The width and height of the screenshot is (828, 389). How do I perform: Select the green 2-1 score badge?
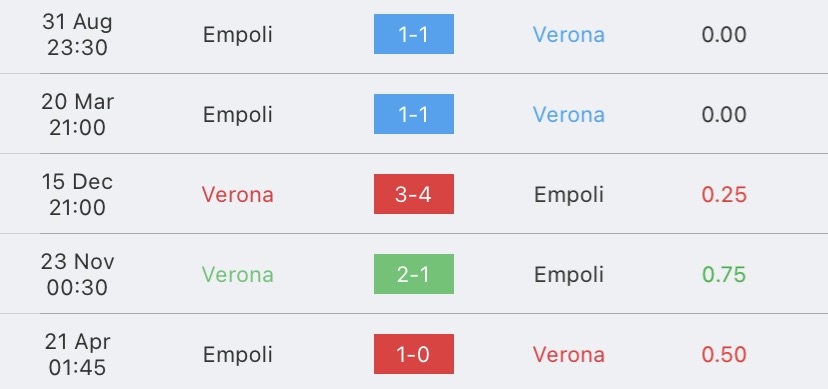click(x=413, y=274)
